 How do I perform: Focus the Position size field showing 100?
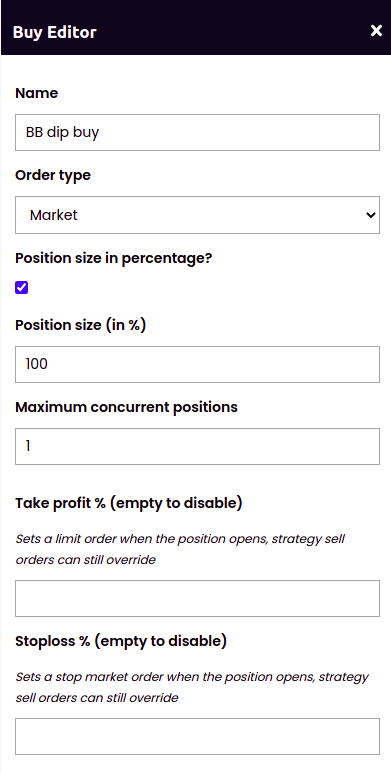pyautogui.click(x=197, y=364)
